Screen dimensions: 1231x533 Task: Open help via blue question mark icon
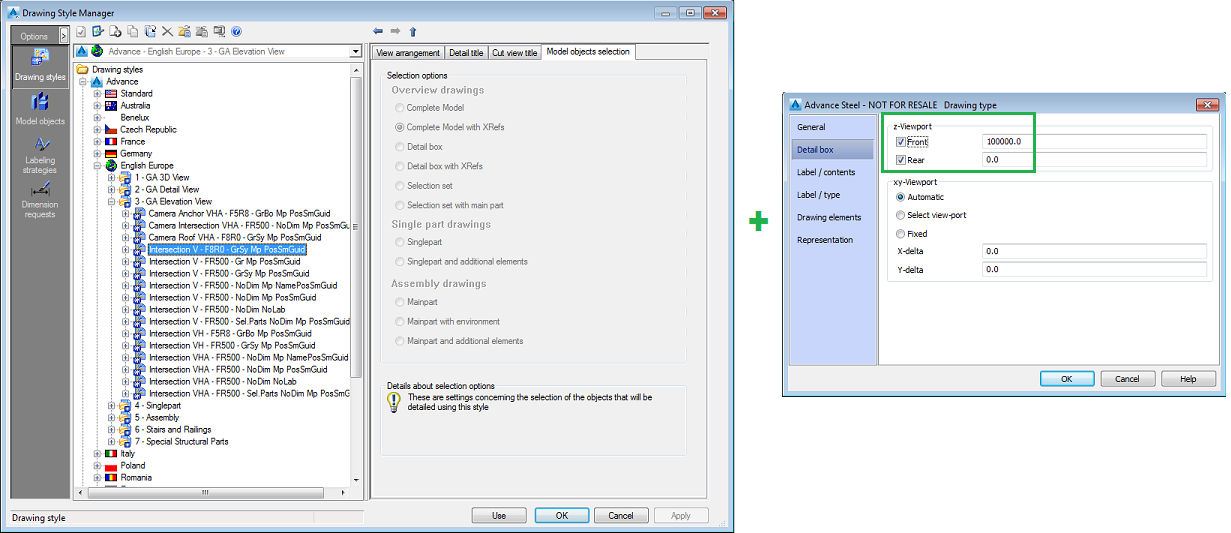coord(237,32)
